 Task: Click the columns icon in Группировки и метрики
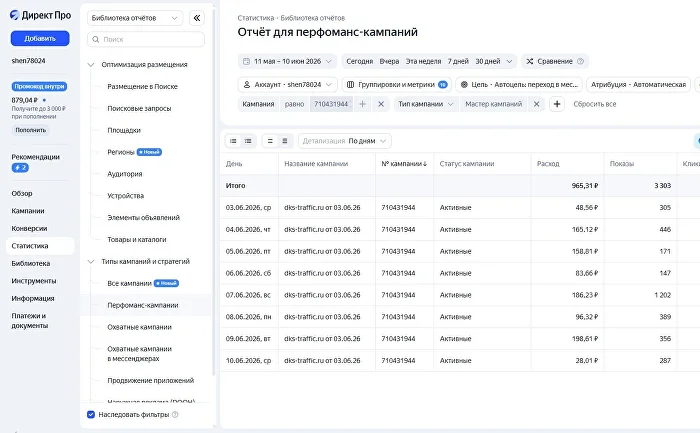point(350,84)
